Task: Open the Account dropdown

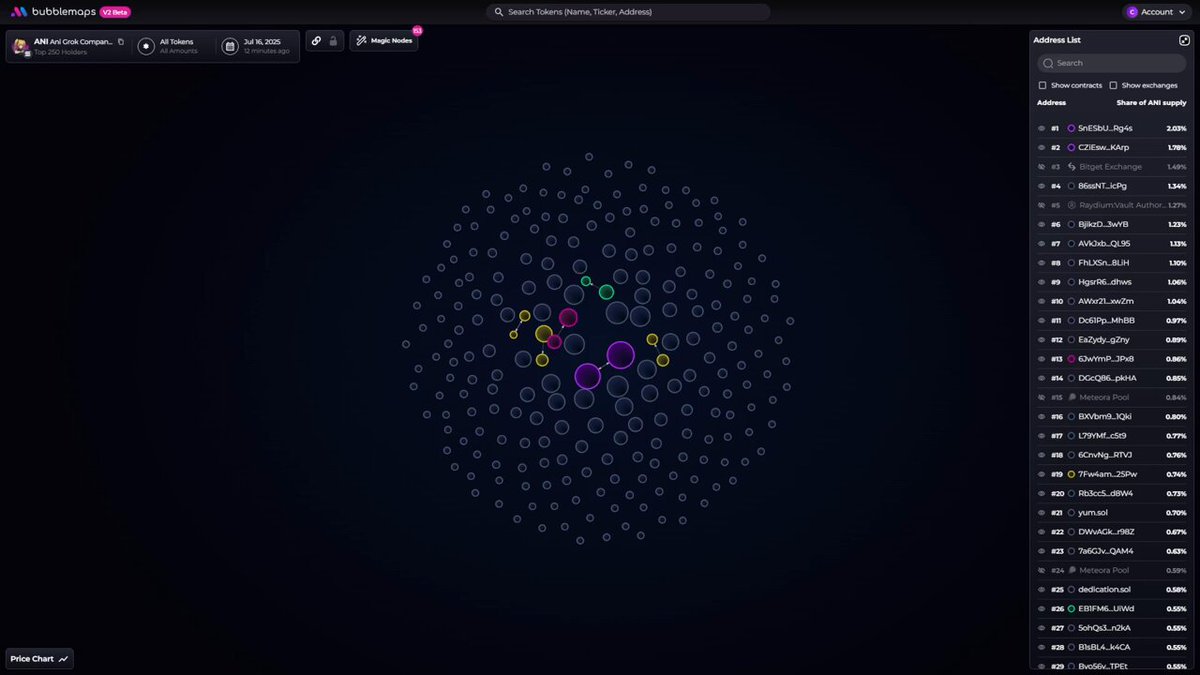Action: (x=1157, y=12)
